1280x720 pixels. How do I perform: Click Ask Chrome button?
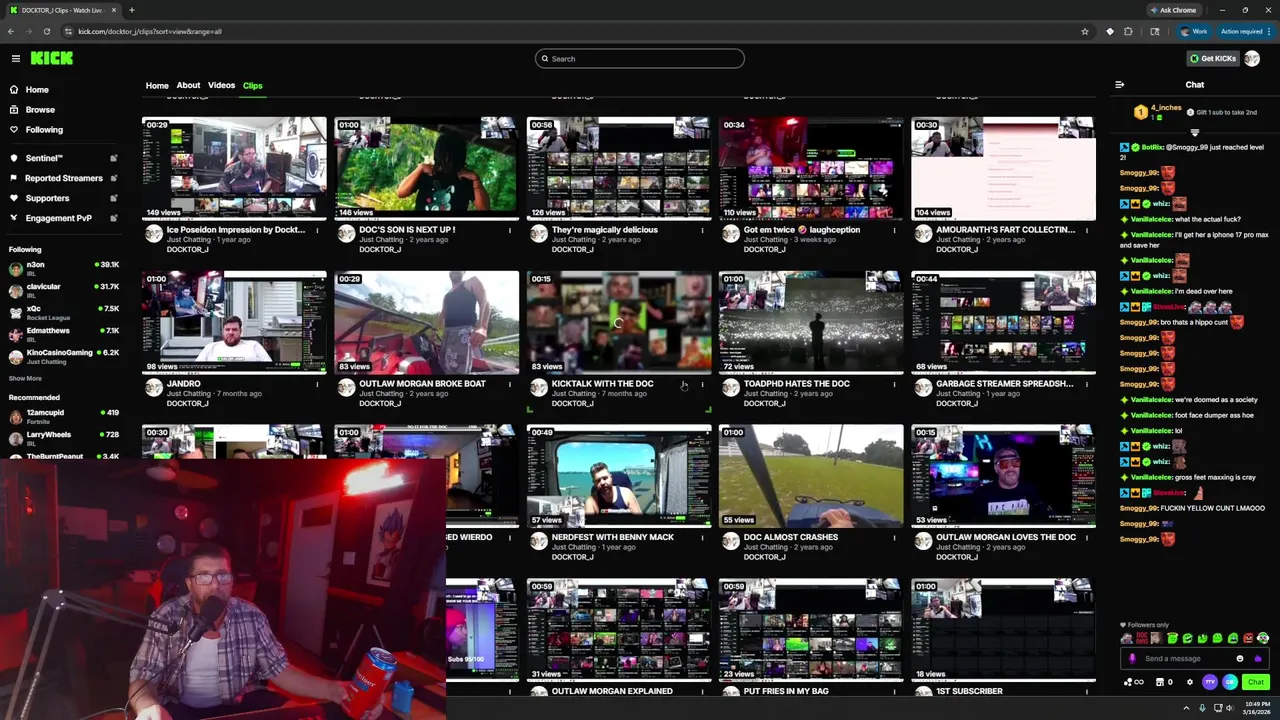click(x=1173, y=10)
